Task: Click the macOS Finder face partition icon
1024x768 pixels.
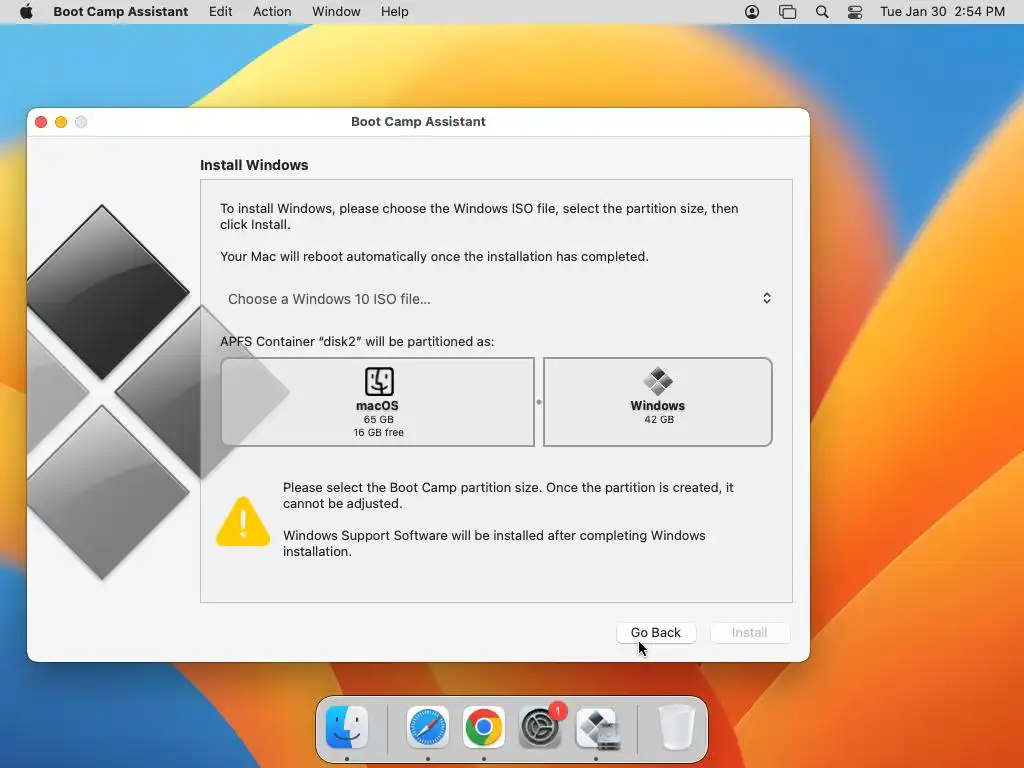Action: pyautogui.click(x=379, y=381)
